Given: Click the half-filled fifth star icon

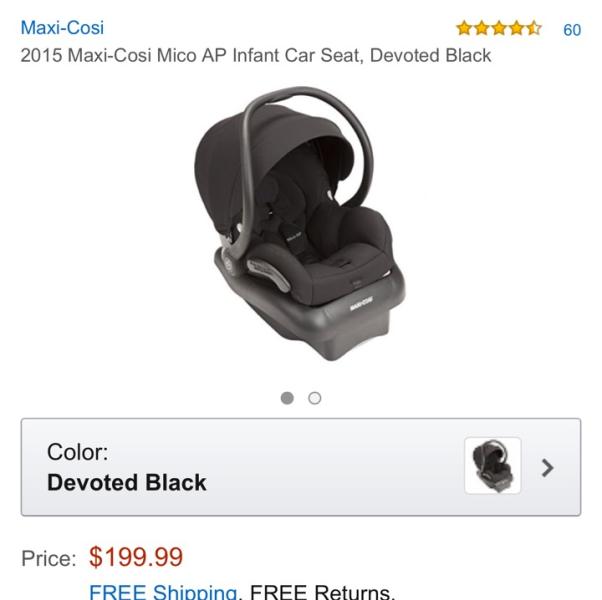Looking at the screenshot, I should pyautogui.click(x=534, y=29).
